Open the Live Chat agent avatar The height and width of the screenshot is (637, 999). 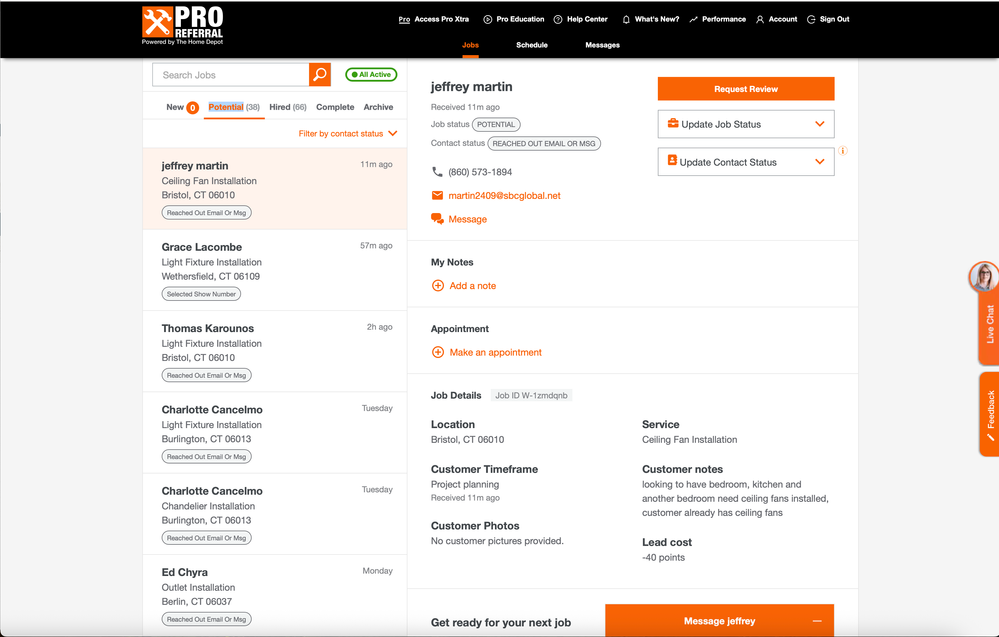pos(984,277)
